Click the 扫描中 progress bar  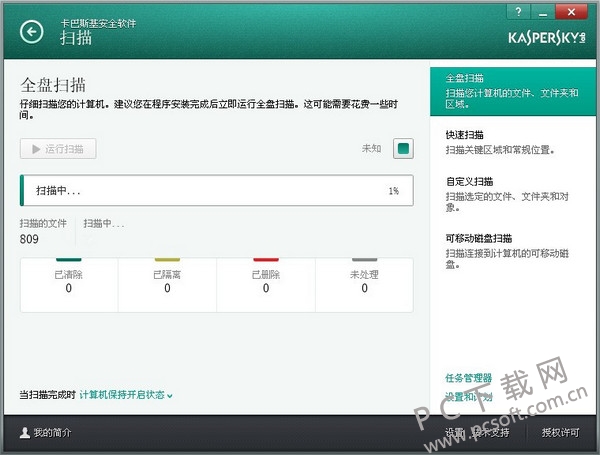pyautogui.click(x=217, y=191)
